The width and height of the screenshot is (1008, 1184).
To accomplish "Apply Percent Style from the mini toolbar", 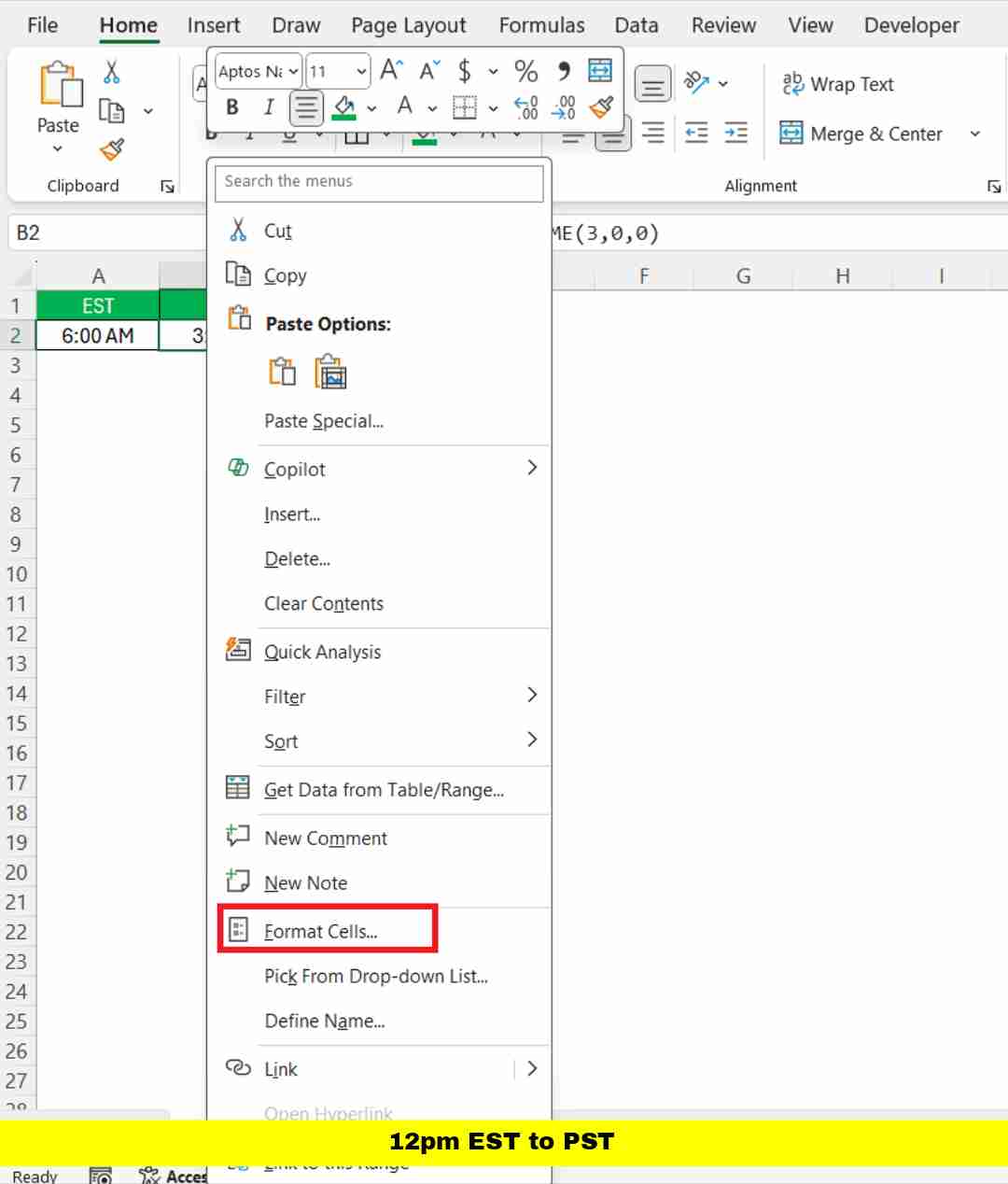I will [x=525, y=71].
